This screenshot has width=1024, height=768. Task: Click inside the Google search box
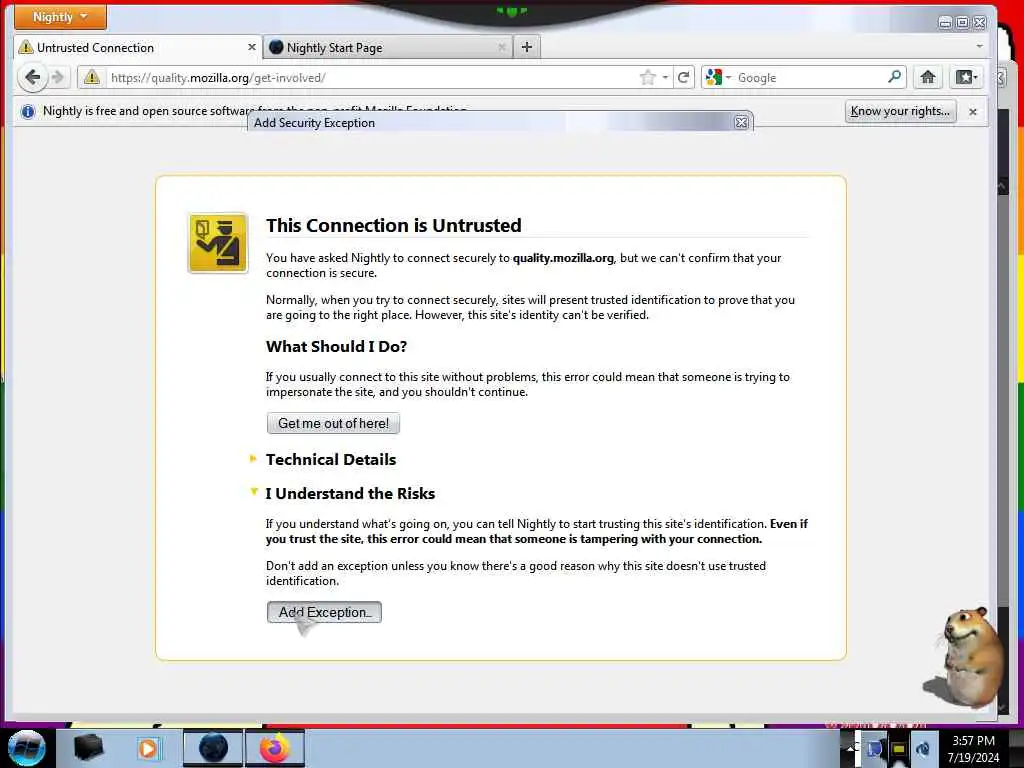coord(810,78)
